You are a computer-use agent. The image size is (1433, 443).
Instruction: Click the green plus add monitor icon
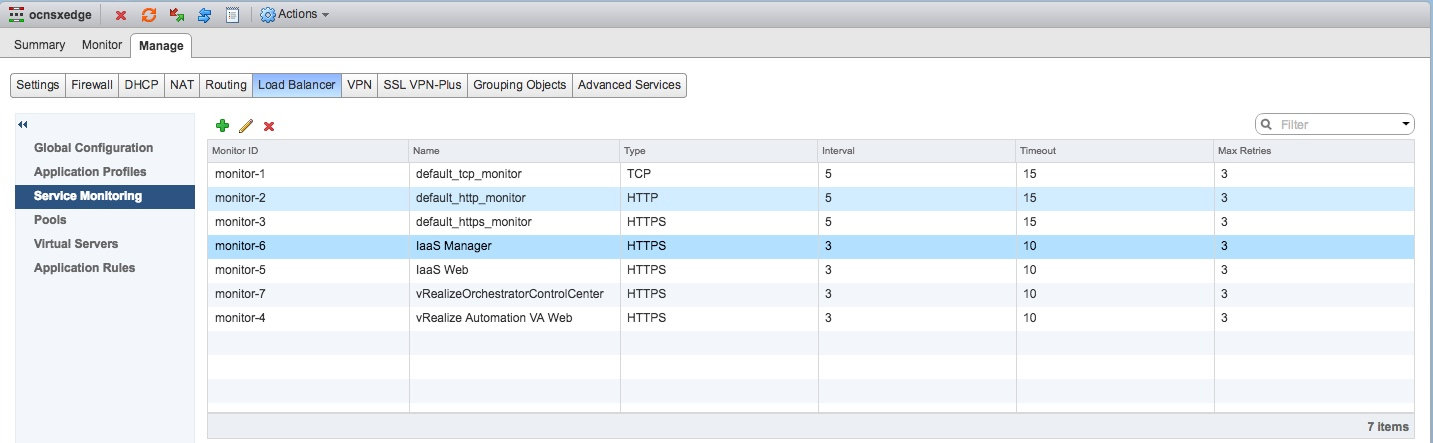222,126
